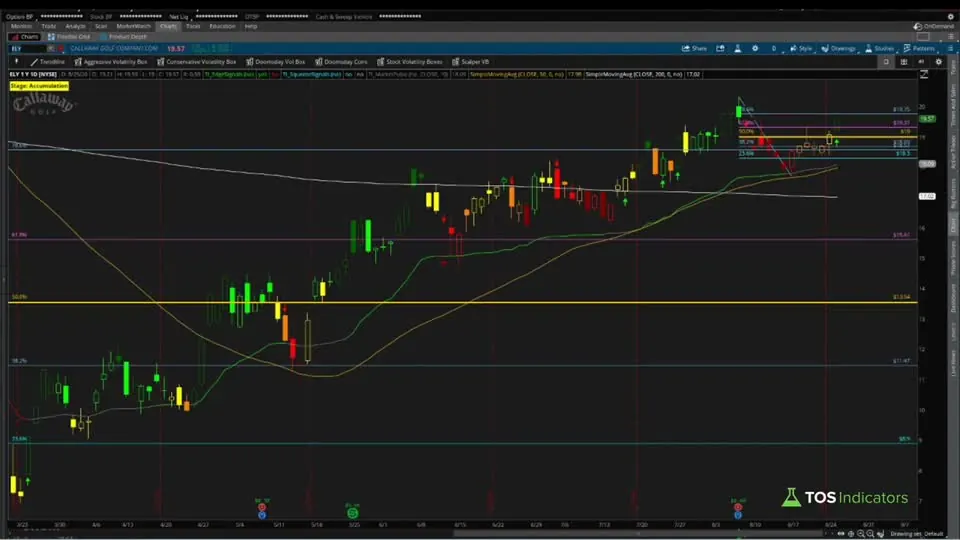The image size is (960, 540).
Task: Click the SimpleMovingAvg 200 study label
Action: click(x=635, y=74)
